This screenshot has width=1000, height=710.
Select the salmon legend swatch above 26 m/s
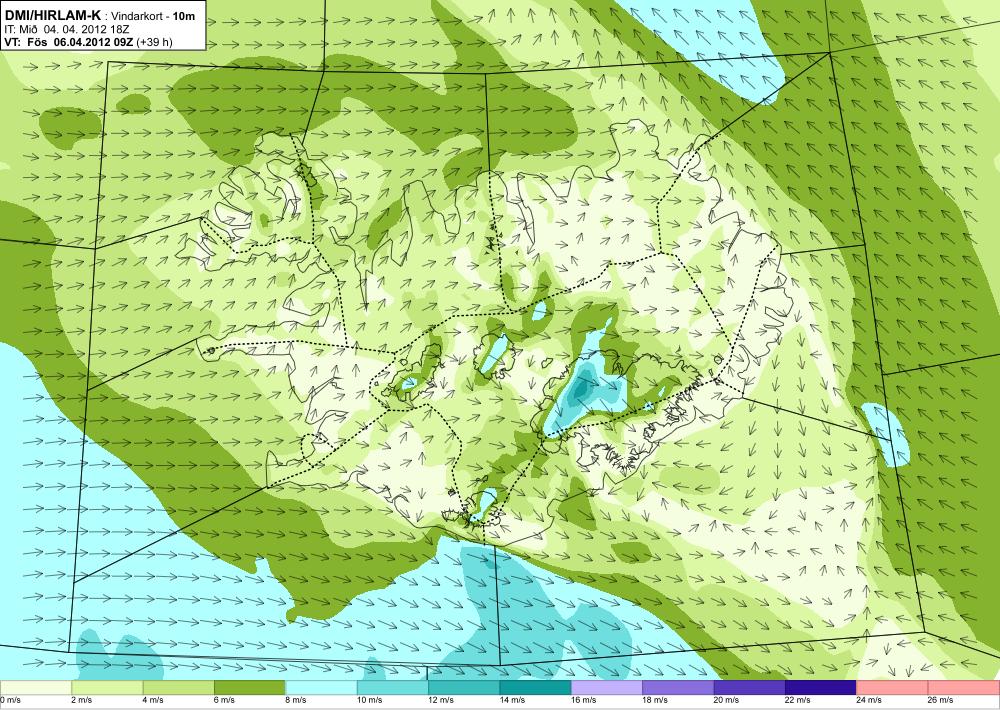click(964, 688)
